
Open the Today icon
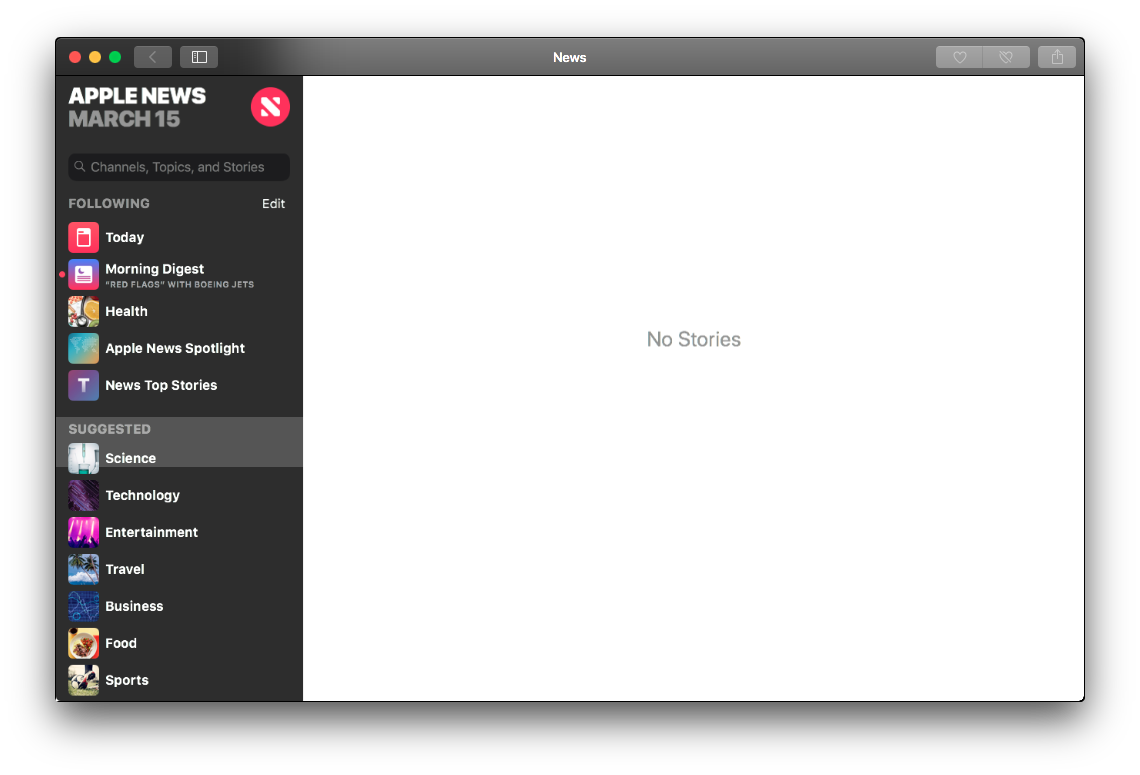click(84, 237)
